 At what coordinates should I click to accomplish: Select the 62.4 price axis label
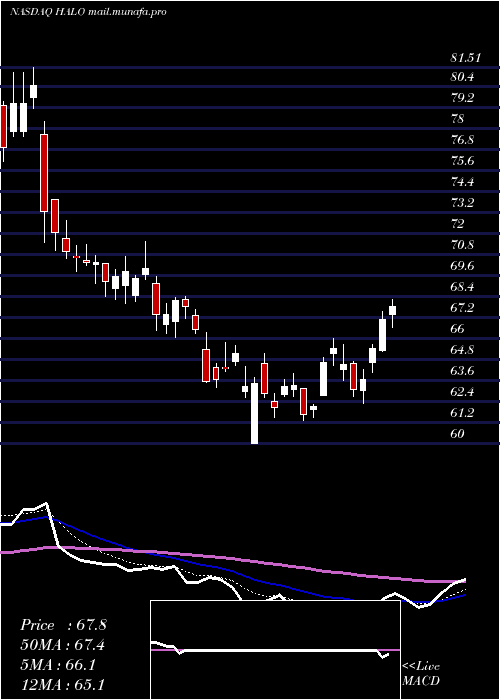pyautogui.click(x=462, y=392)
